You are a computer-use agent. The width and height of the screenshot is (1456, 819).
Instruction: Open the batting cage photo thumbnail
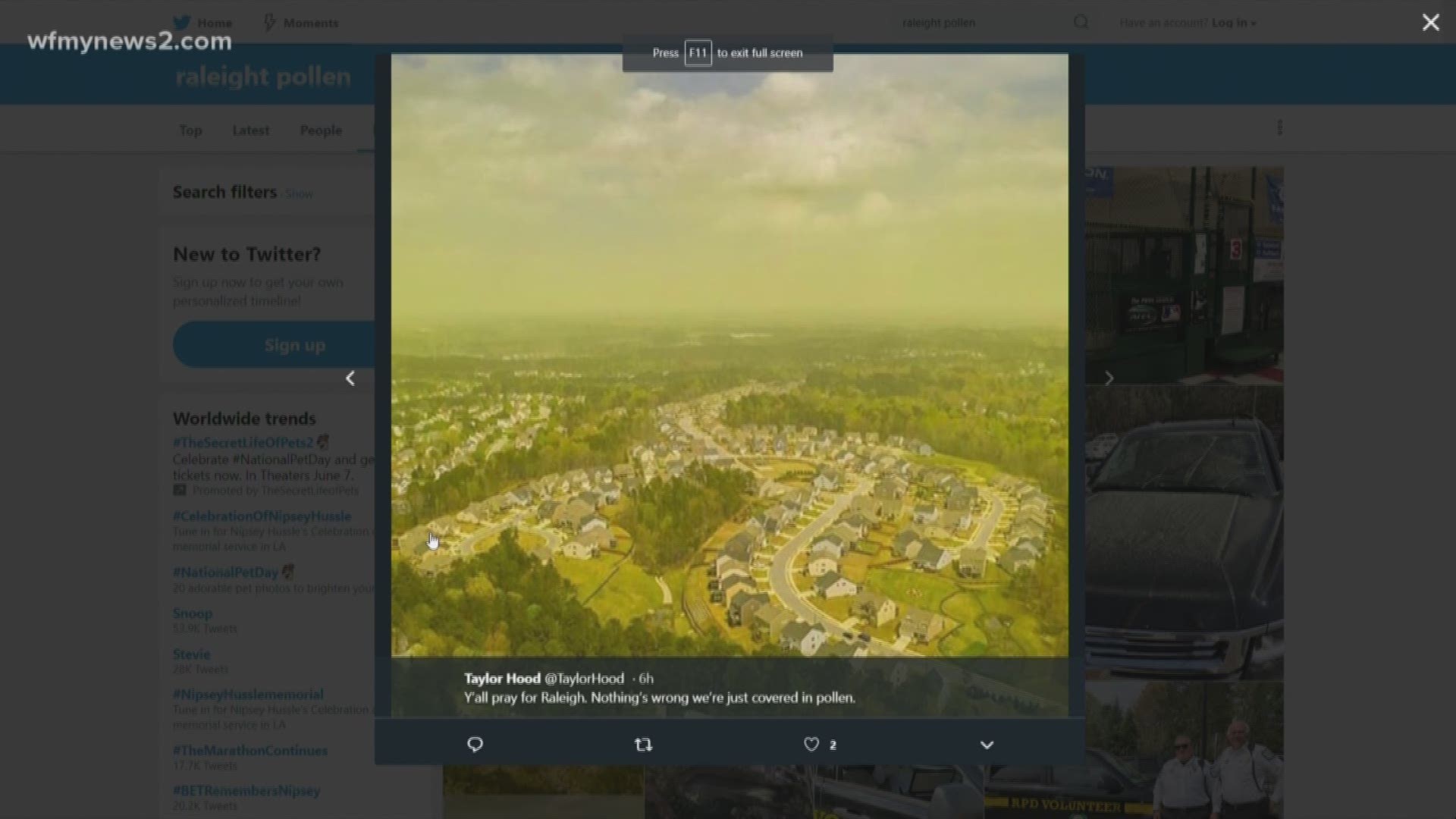(x=1184, y=275)
